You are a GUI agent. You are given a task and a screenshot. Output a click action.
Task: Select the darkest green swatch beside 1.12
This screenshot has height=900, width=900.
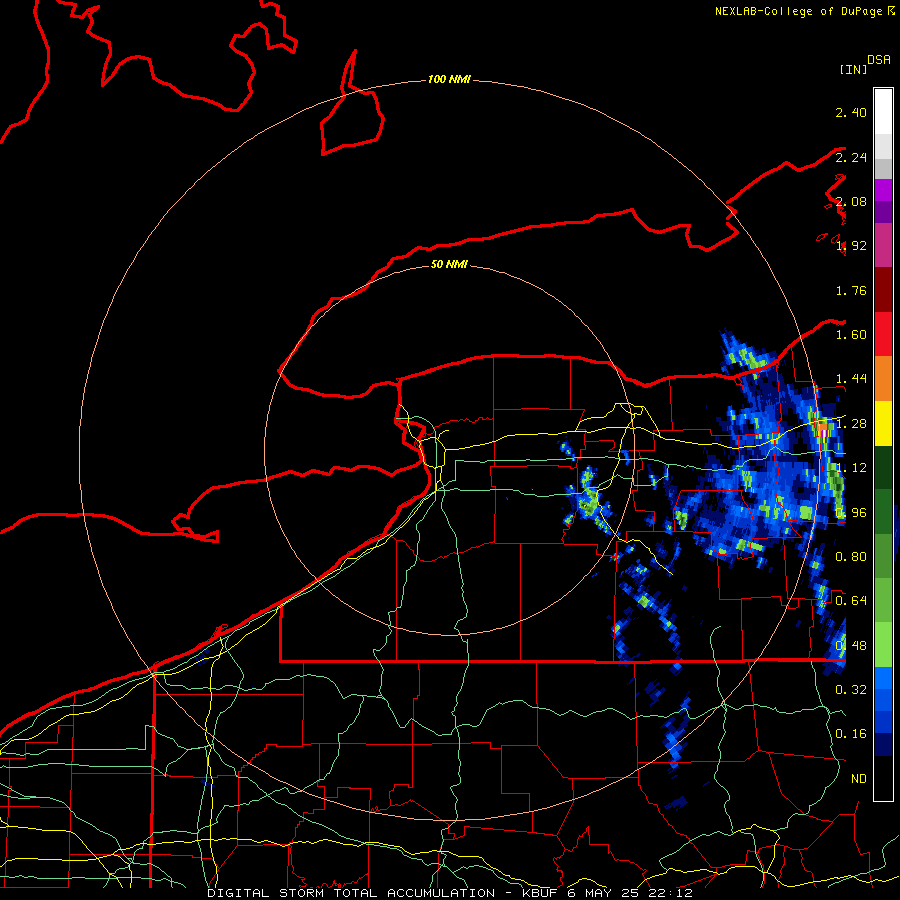pyautogui.click(x=883, y=467)
